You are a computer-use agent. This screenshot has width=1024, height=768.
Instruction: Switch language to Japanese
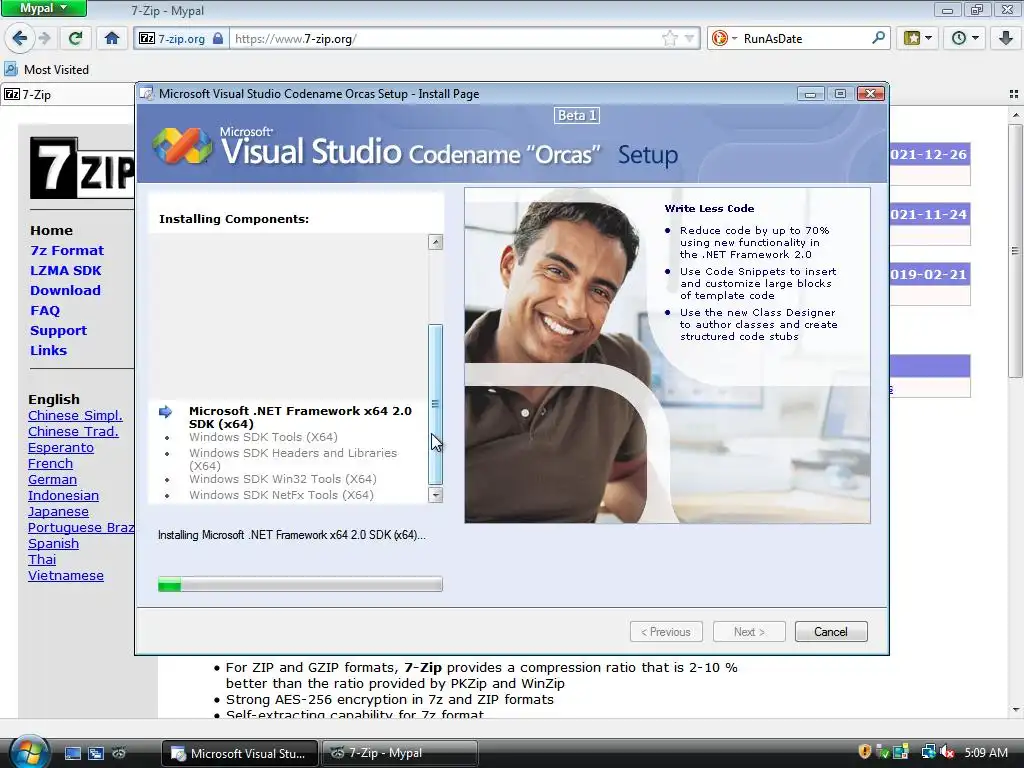[58, 511]
